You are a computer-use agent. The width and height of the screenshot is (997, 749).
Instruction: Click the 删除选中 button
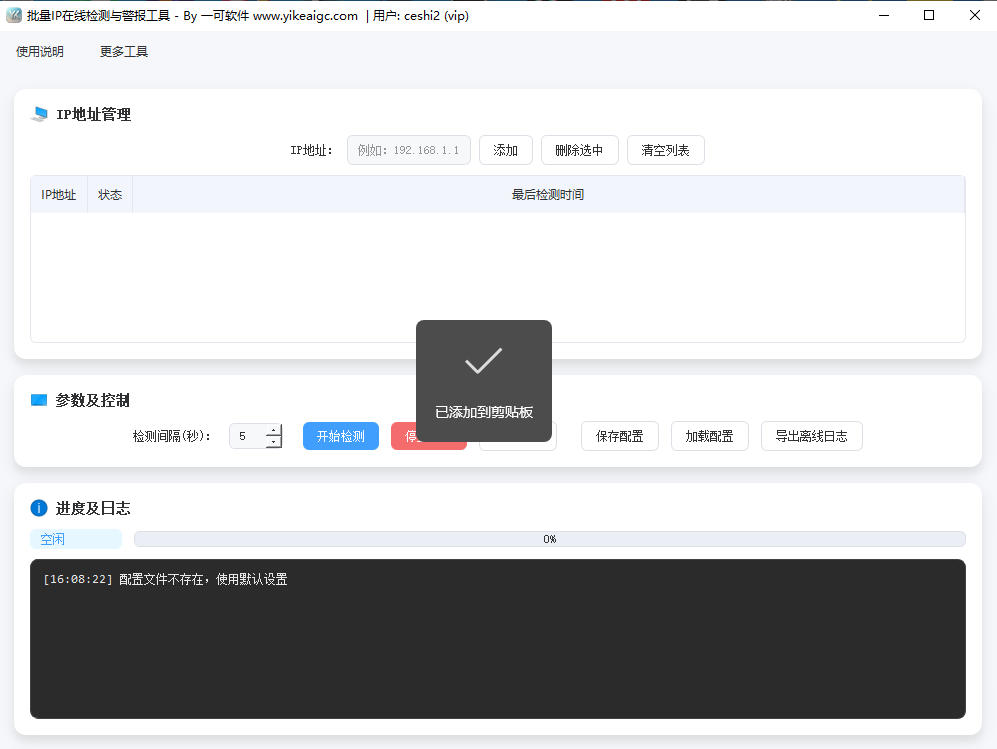point(579,149)
